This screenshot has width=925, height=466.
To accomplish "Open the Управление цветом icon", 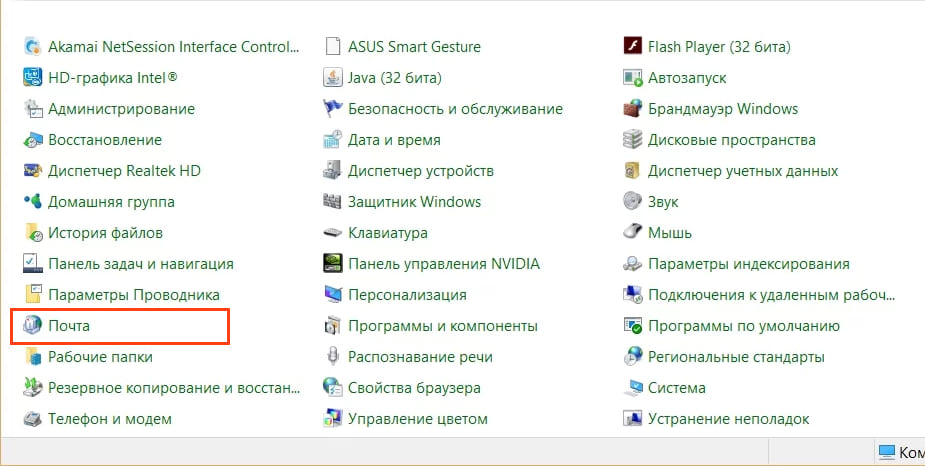I will pos(333,419).
